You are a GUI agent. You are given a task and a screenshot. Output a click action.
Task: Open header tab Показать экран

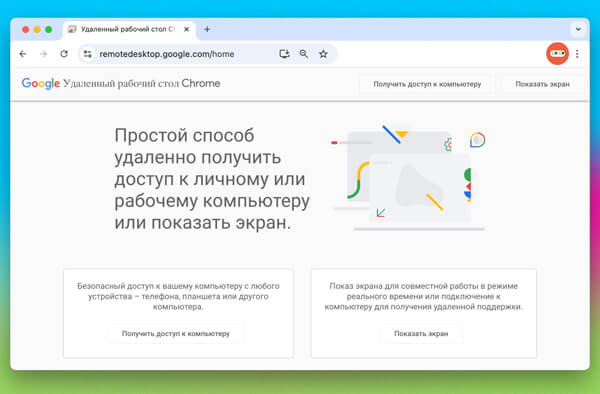tap(543, 84)
